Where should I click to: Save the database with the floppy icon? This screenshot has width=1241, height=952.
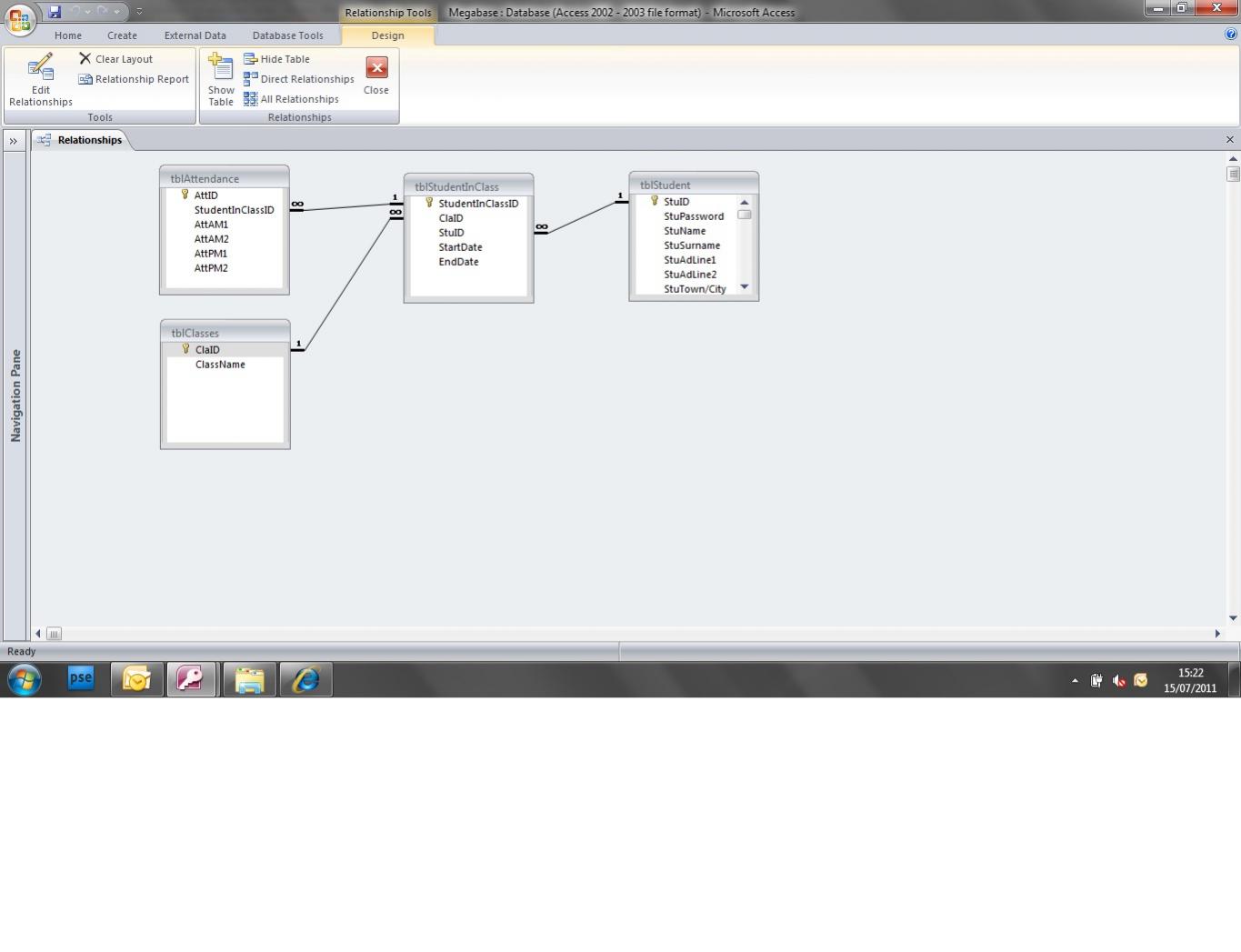55,12
